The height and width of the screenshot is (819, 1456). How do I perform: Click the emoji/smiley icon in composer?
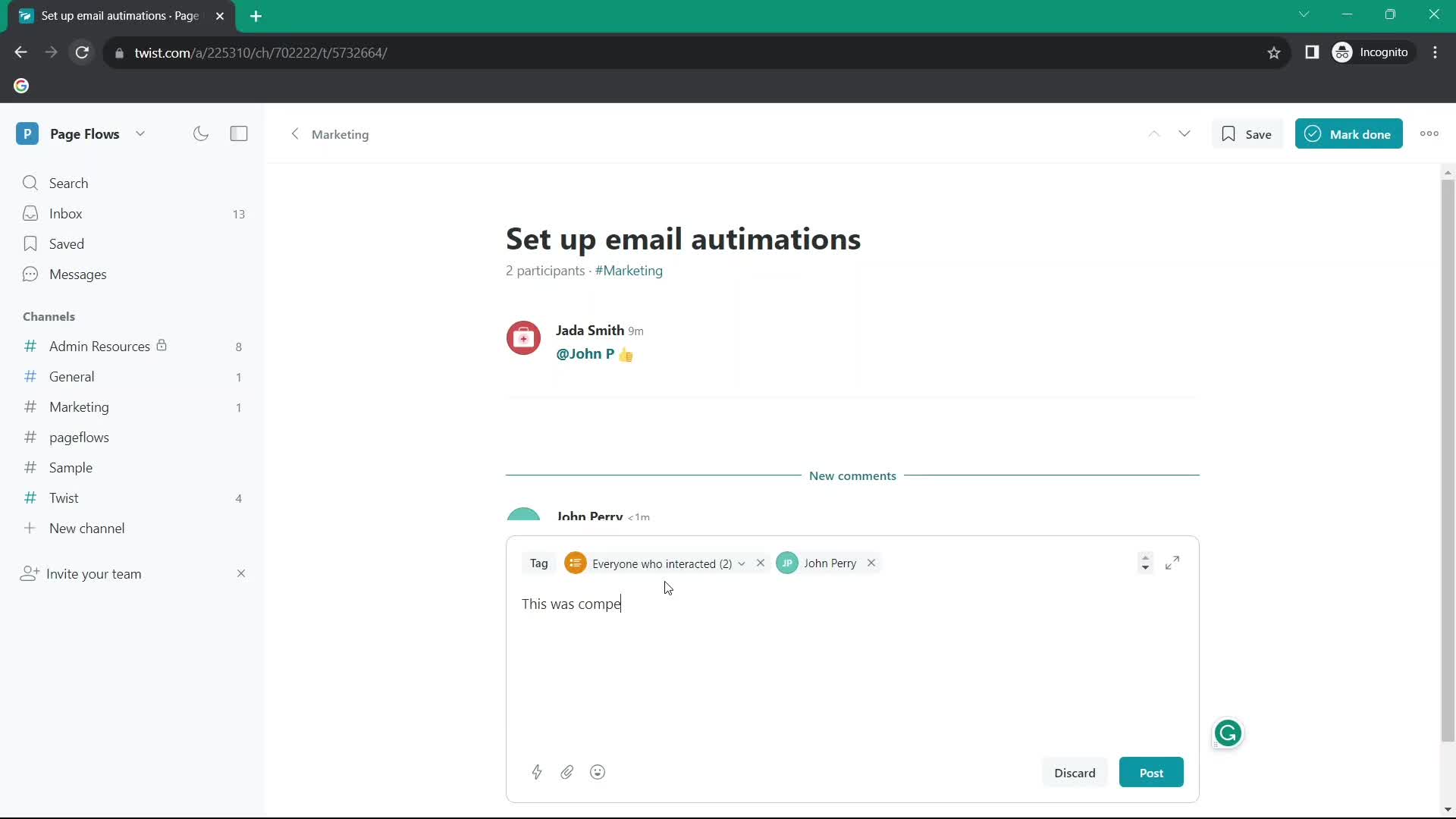tap(598, 772)
